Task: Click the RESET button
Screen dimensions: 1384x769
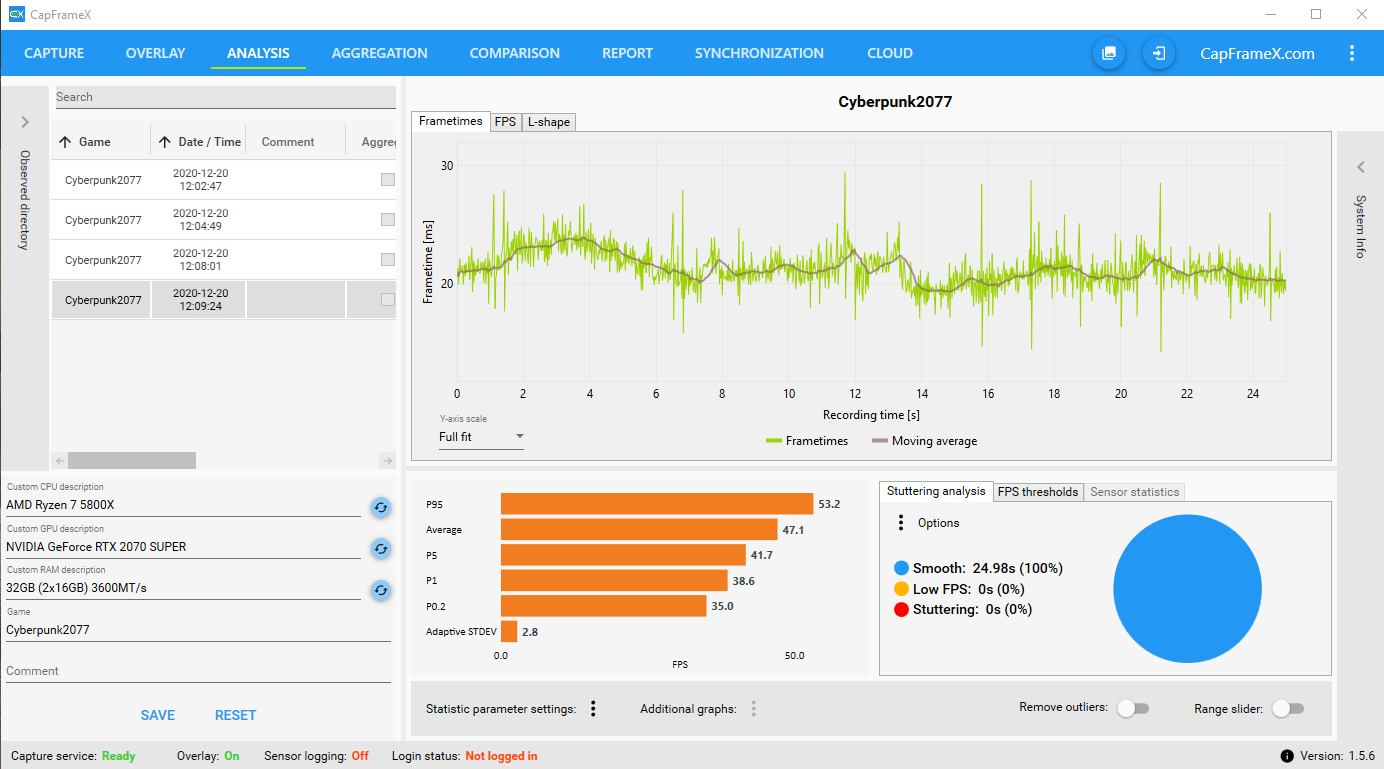Action: click(x=235, y=715)
